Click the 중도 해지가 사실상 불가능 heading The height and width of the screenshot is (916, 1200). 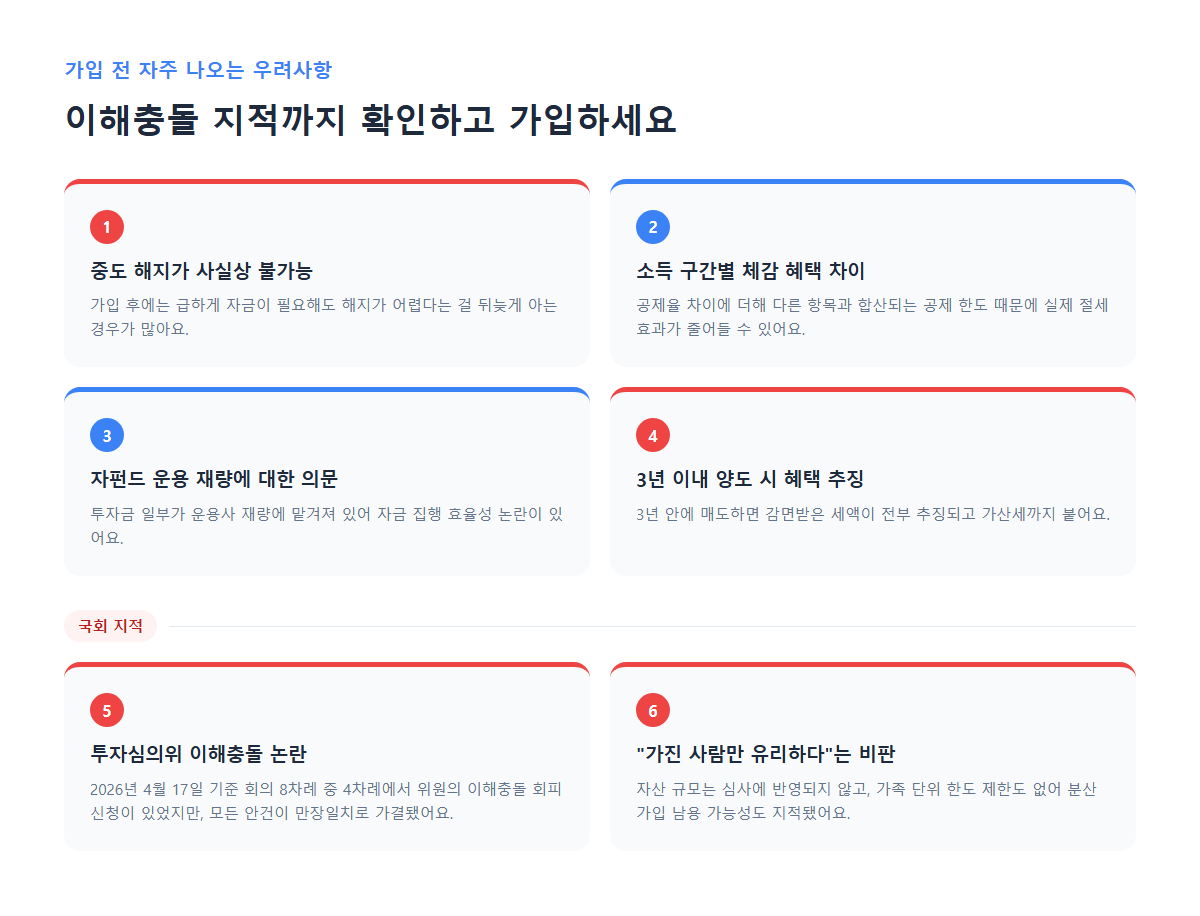point(201,271)
